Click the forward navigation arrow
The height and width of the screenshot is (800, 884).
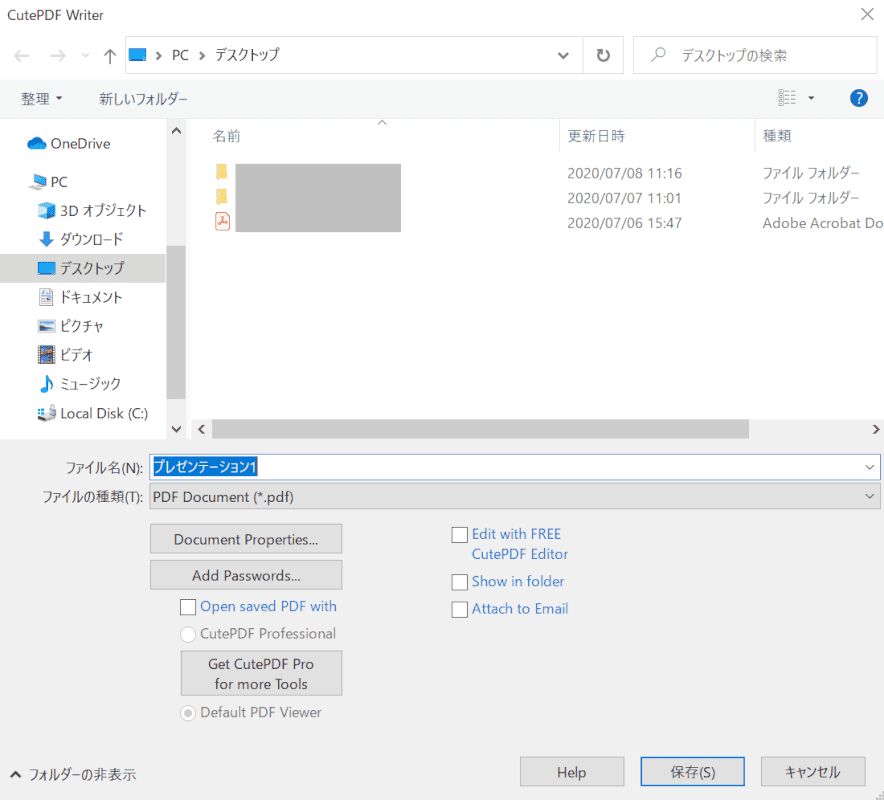coord(58,55)
